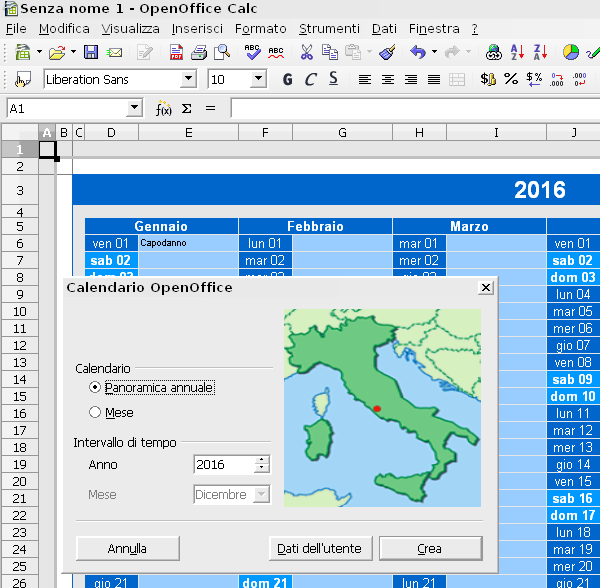Click the Sort Ascending icon
600x588 pixels.
518,52
